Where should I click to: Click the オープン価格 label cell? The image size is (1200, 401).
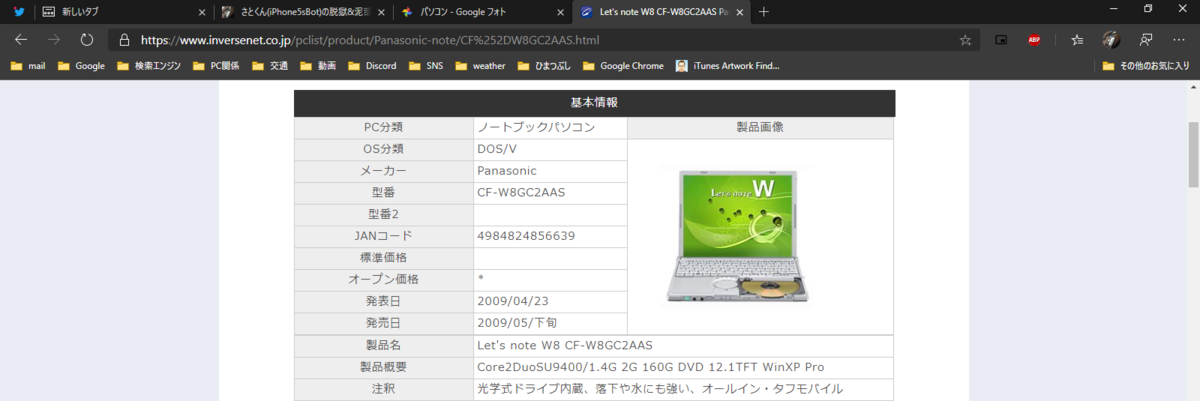click(384, 279)
